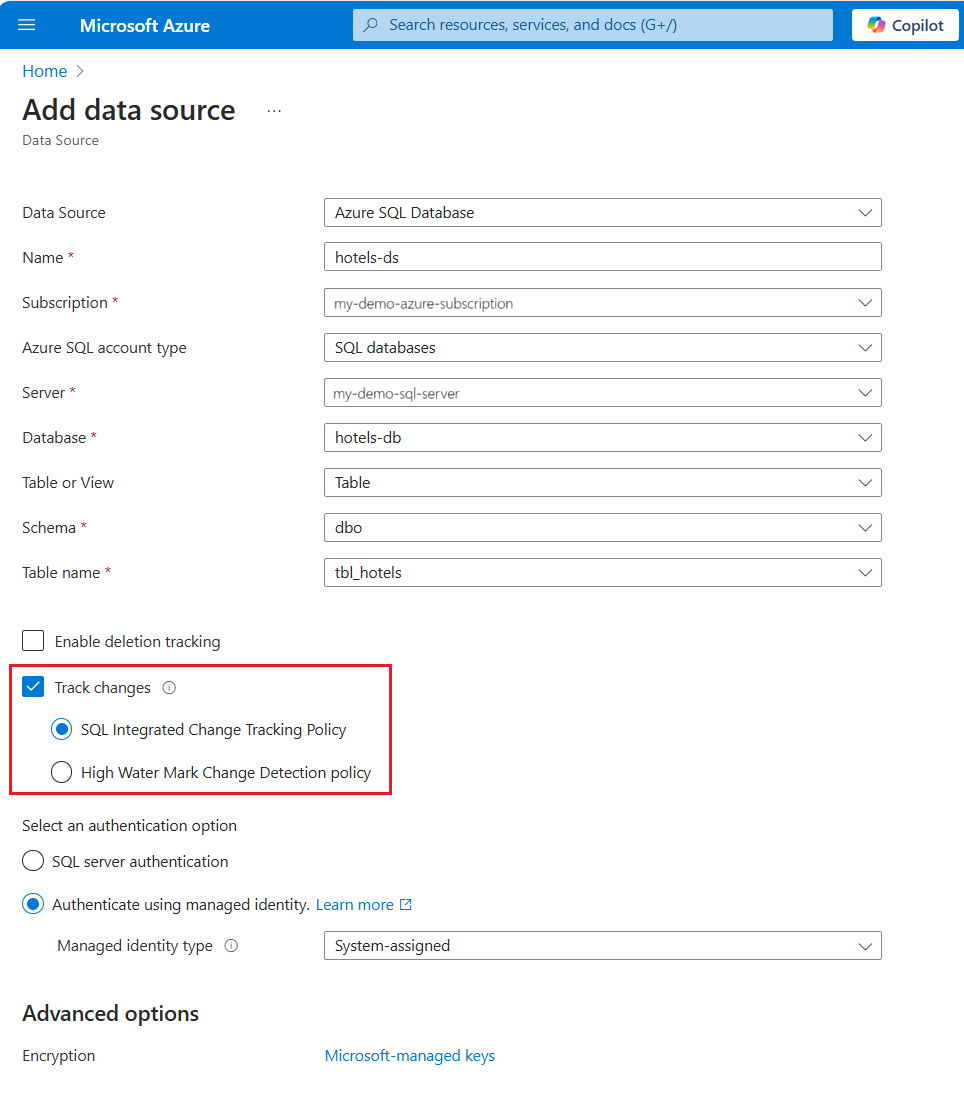Open the portal hamburger menu
Screen dimensions: 964x1096
point(27,25)
